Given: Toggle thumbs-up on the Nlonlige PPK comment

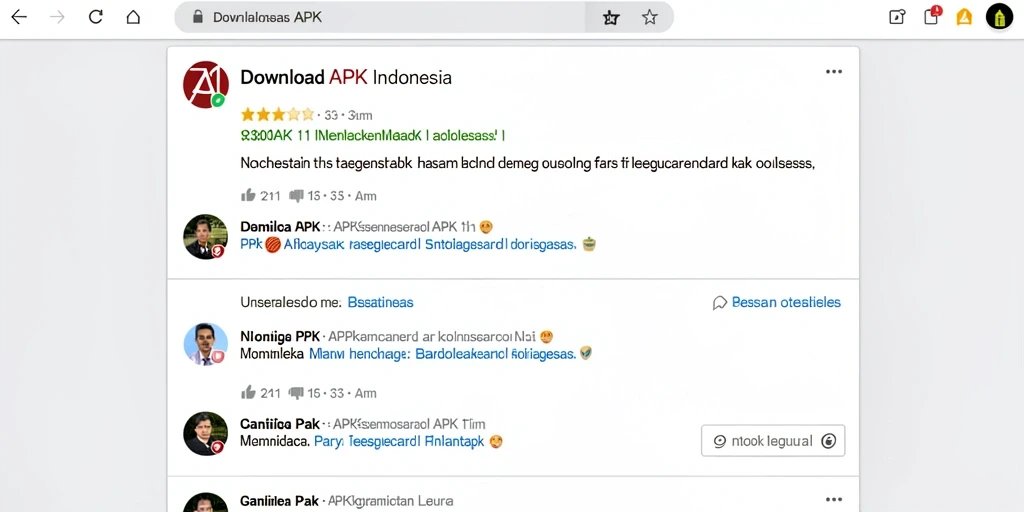Looking at the screenshot, I should coord(248,392).
